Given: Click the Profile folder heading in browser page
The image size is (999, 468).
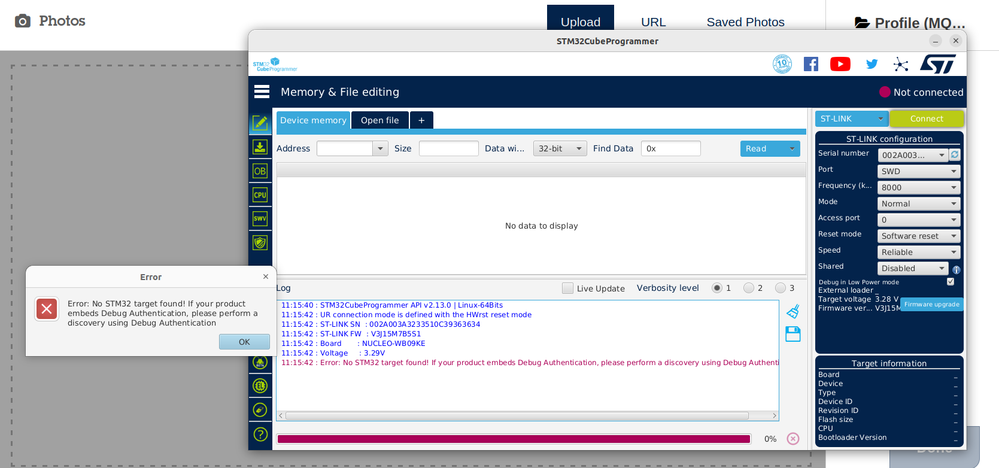Looking at the screenshot, I should pos(910,23).
